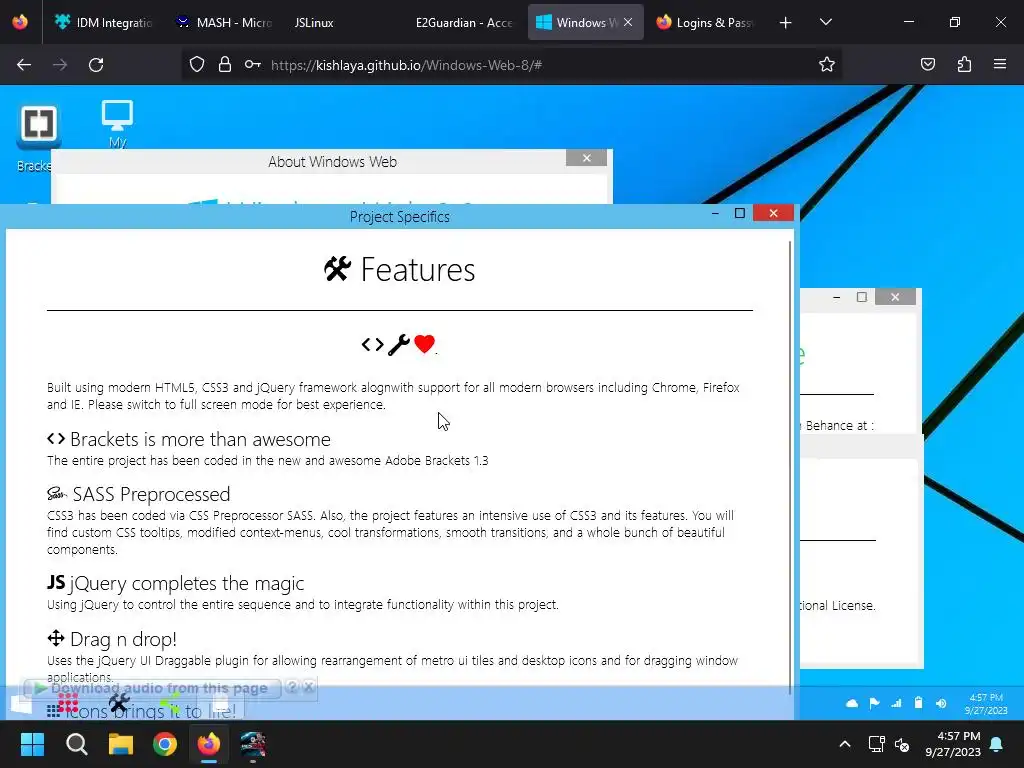Launch Google Chrome from the taskbar
The image size is (1024, 768).
(165, 744)
